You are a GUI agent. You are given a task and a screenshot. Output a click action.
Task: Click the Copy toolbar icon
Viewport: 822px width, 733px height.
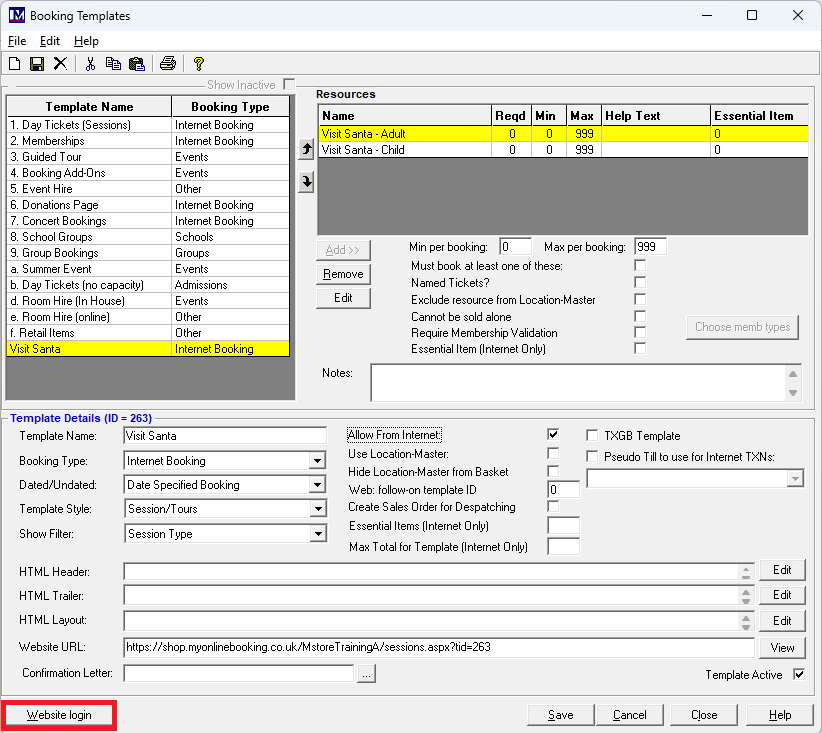(x=113, y=64)
